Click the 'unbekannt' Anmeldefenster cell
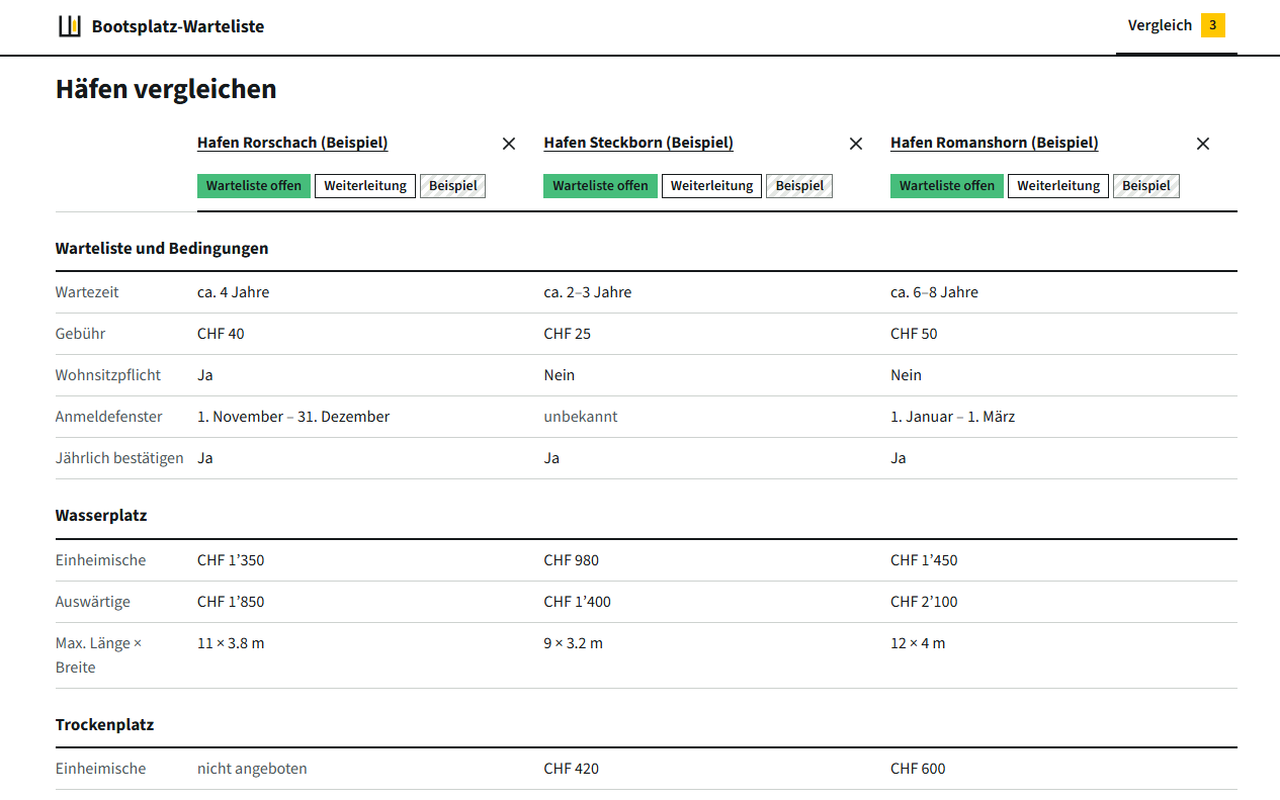 (x=581, y=417)
